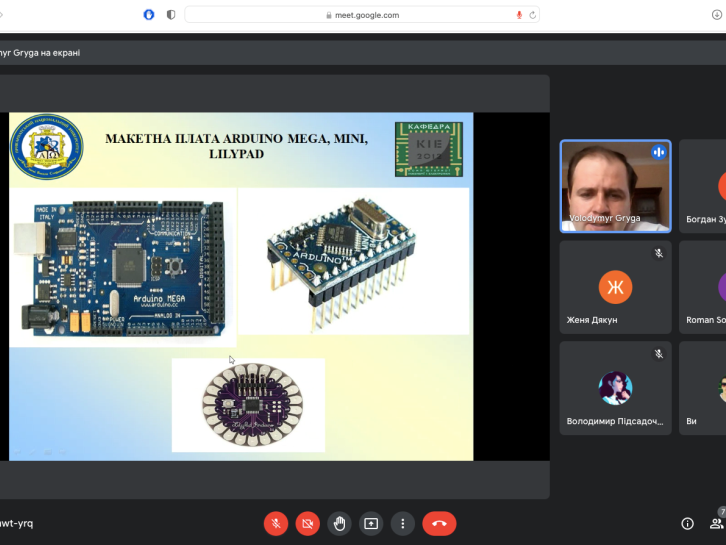Open the browser privacy report shield
The width and height of the screenshot is (726, 545).
171,15
